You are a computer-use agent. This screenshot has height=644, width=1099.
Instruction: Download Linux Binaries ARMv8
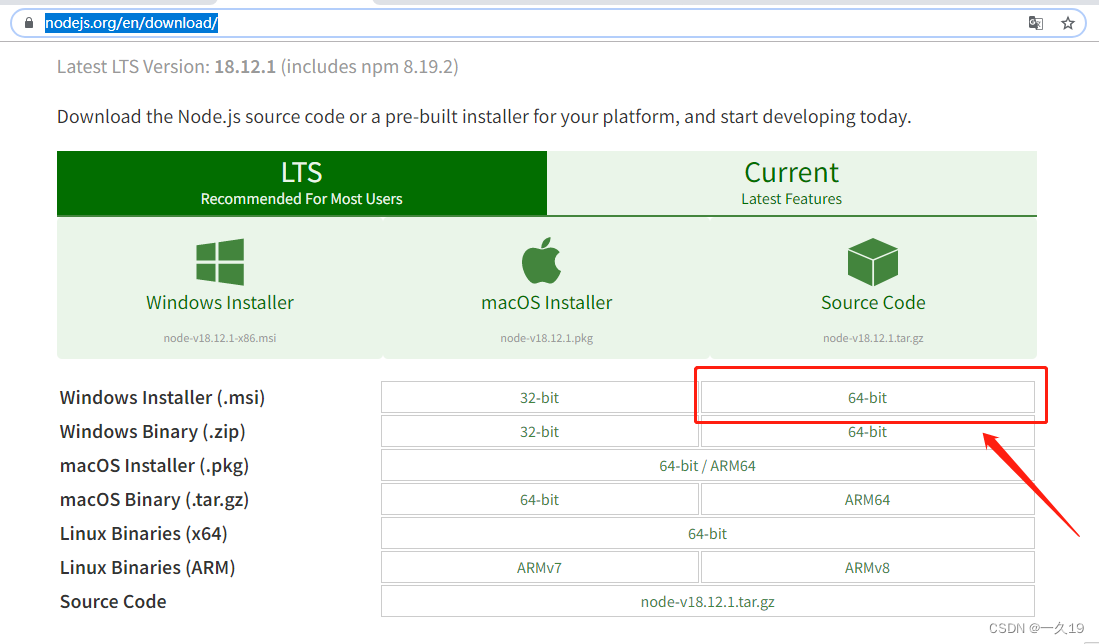click(x=867, y=568)
